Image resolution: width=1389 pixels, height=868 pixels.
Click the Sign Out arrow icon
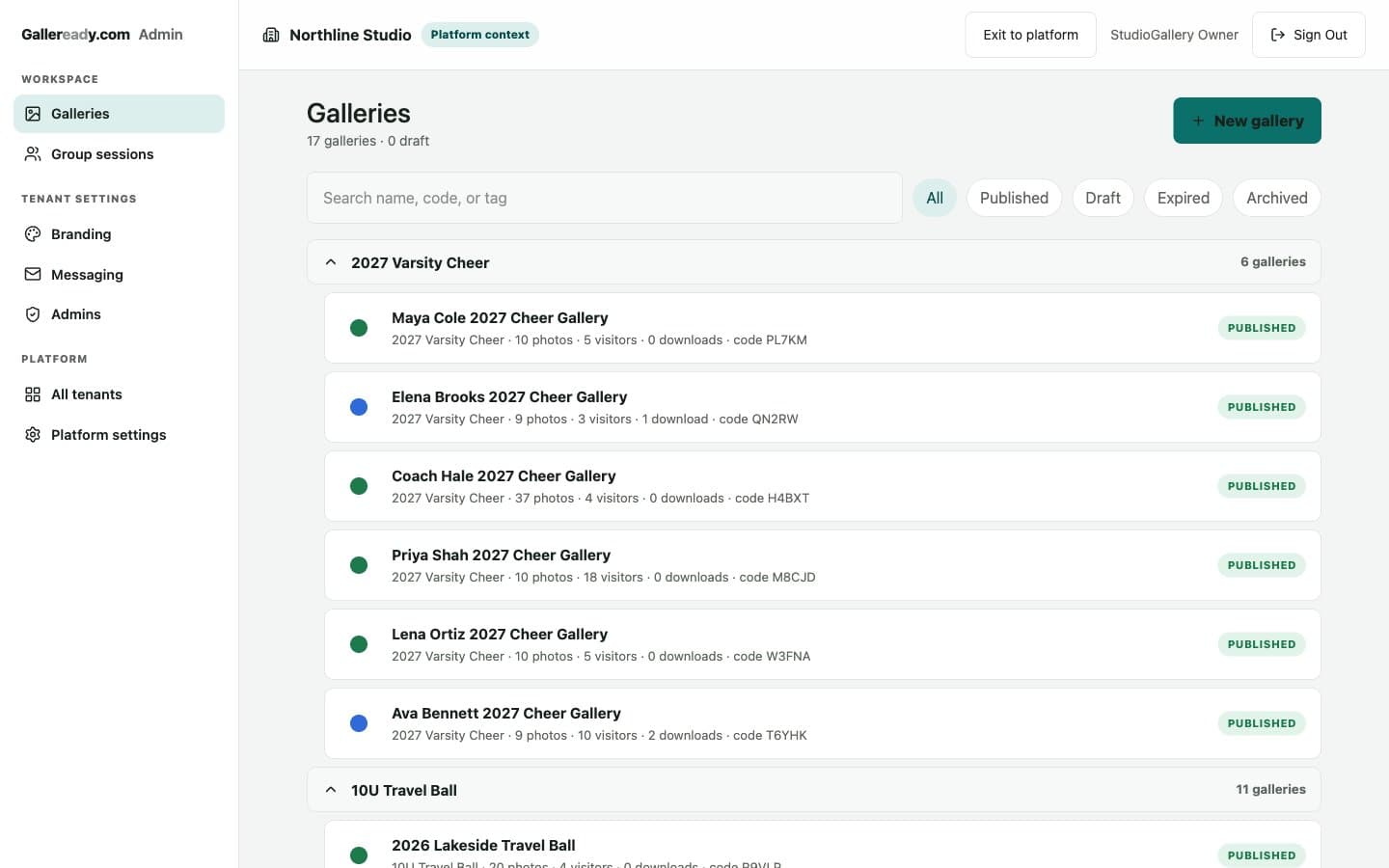(x=1278, y=35)
